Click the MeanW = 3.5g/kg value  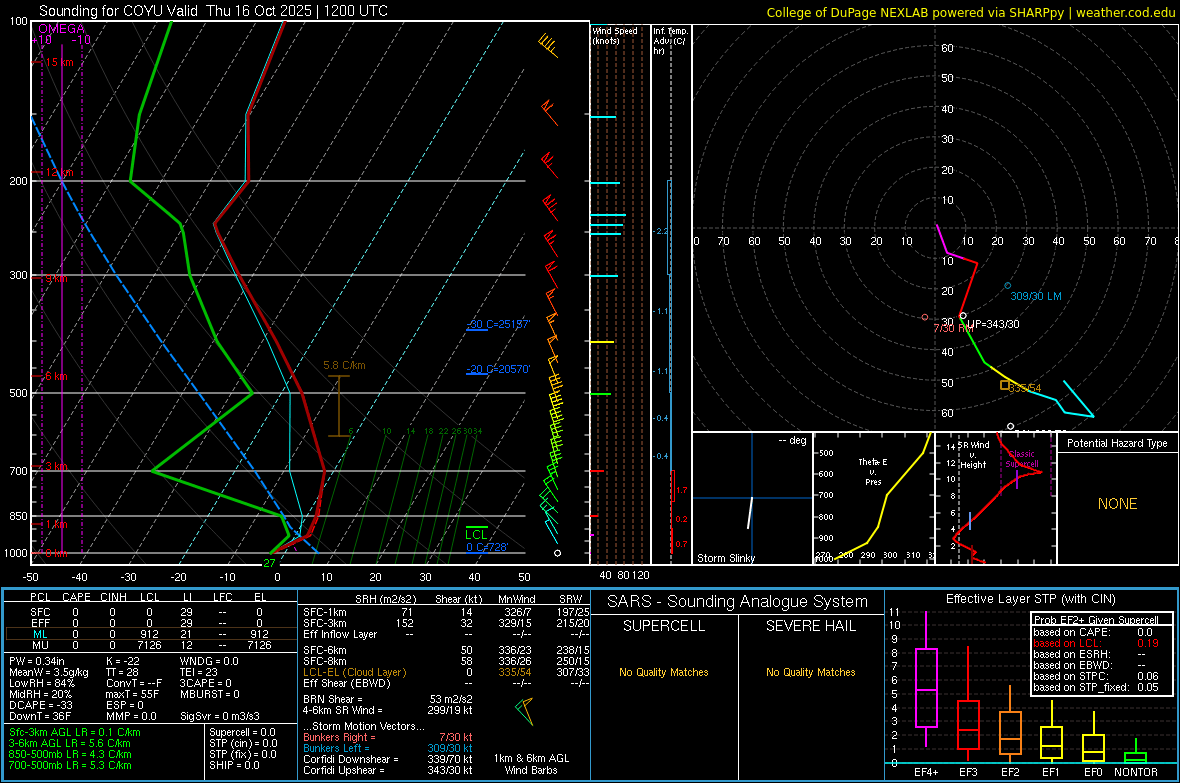click(x=49, y=672)
